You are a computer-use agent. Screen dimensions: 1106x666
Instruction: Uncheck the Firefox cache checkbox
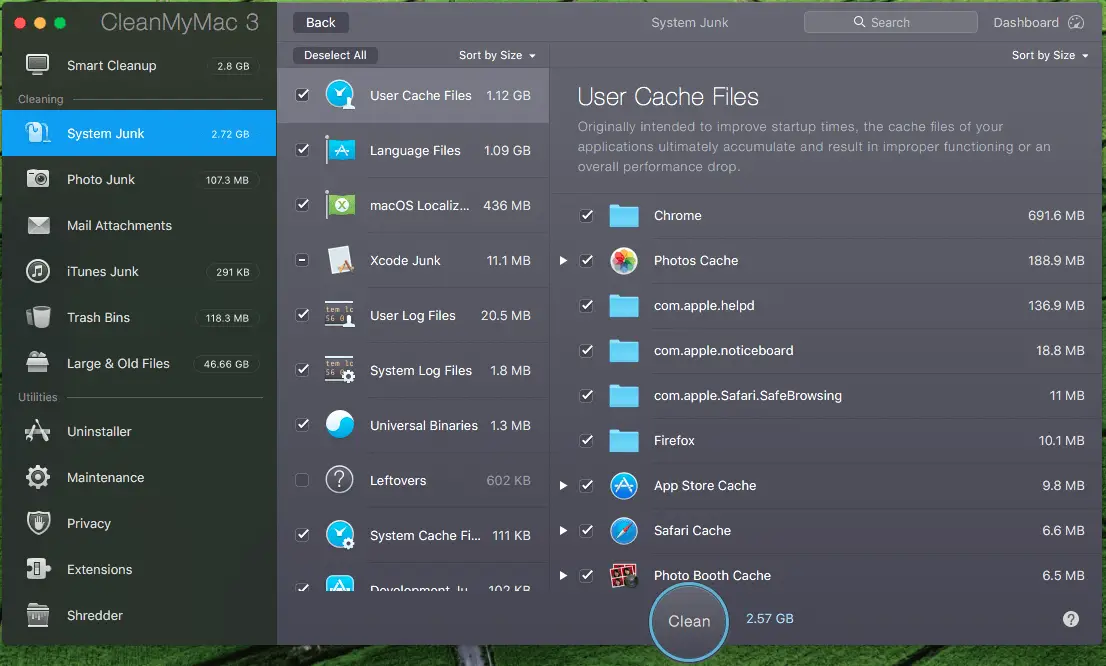coord(586,440)
